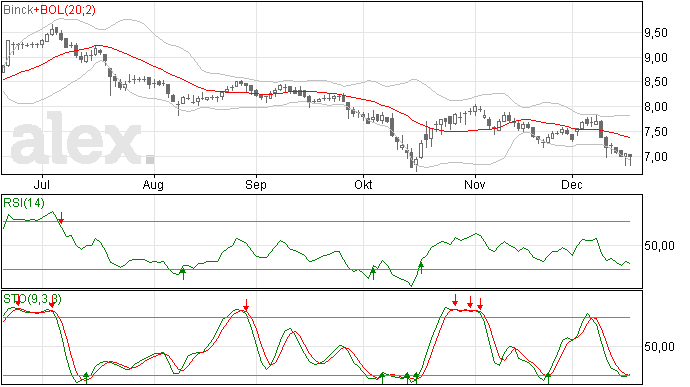Image resolution: width=690 pixels, height=387 pixels.
Task: Click the green buy arrow on RSI in early October
Action: 373,273
